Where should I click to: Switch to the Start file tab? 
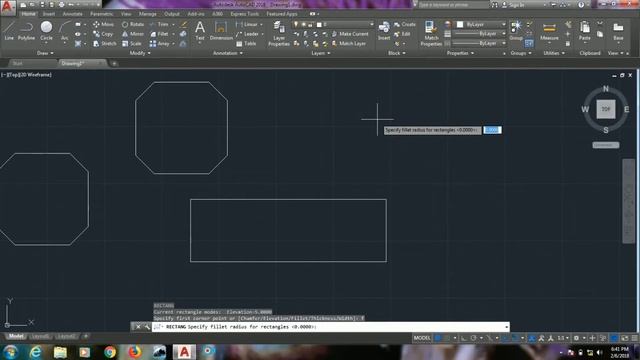18,63
